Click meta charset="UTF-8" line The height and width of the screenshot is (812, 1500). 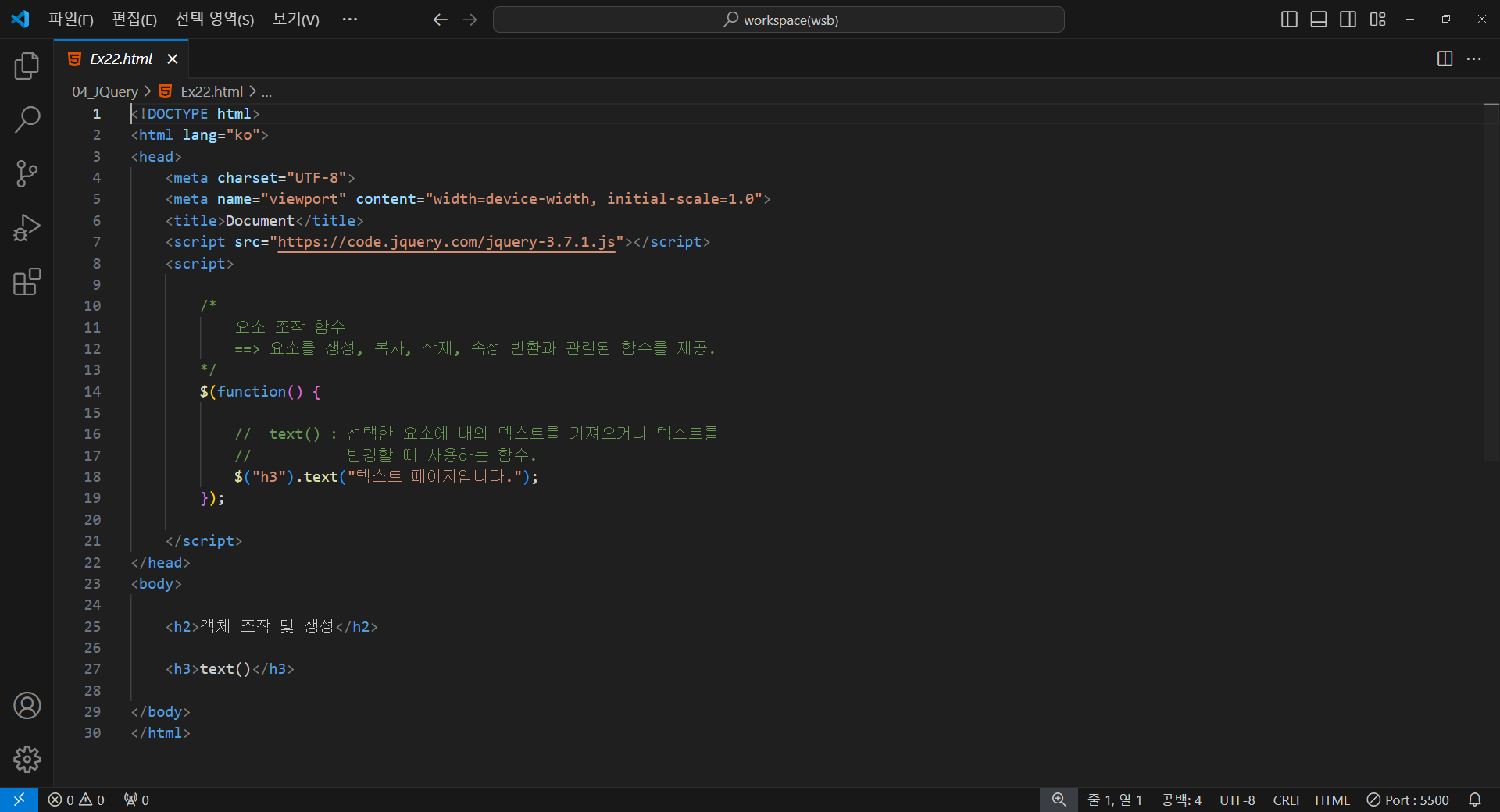coord(260,178)
